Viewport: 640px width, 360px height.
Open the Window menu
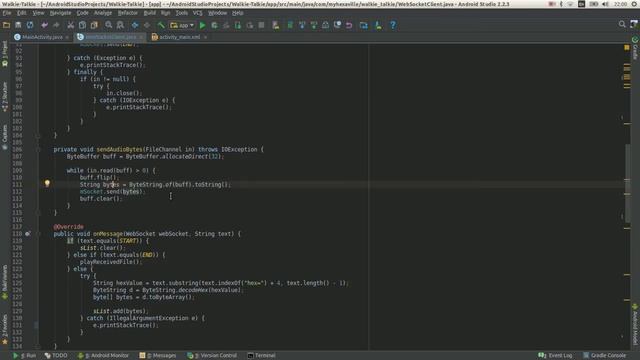tap(218, 13)
